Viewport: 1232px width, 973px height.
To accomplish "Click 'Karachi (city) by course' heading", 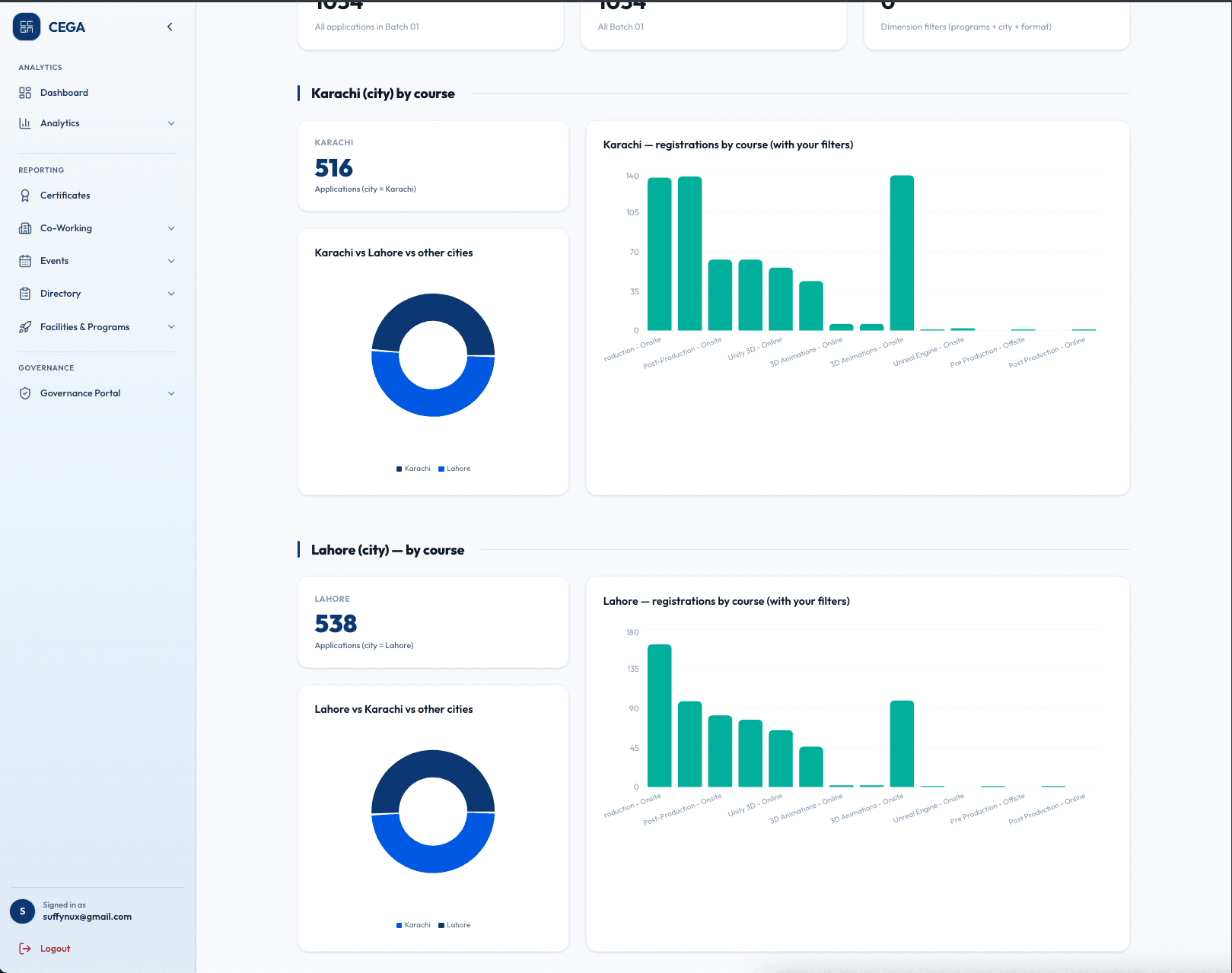I will 383,94.
